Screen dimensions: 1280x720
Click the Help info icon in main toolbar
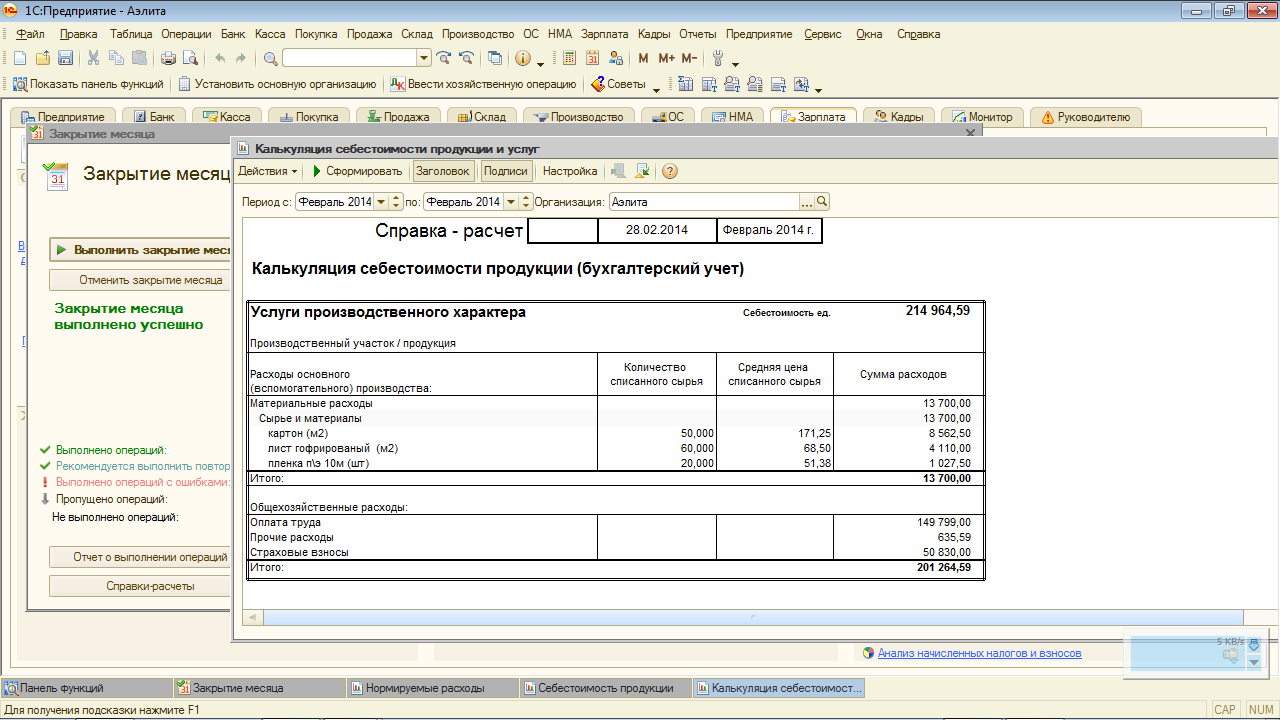tap(522, 58)
